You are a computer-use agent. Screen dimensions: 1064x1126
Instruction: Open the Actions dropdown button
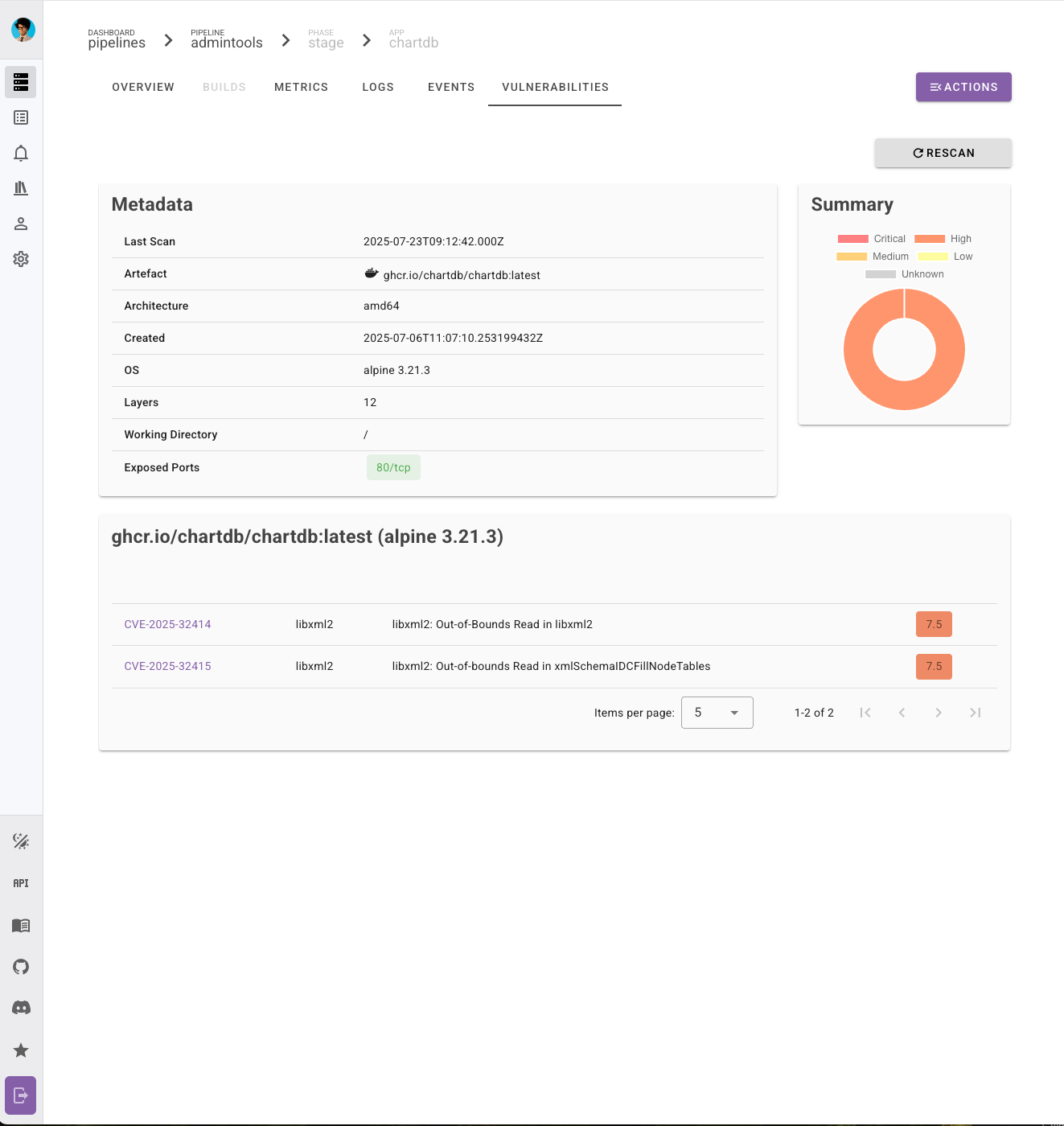click(x=963, y=87)
